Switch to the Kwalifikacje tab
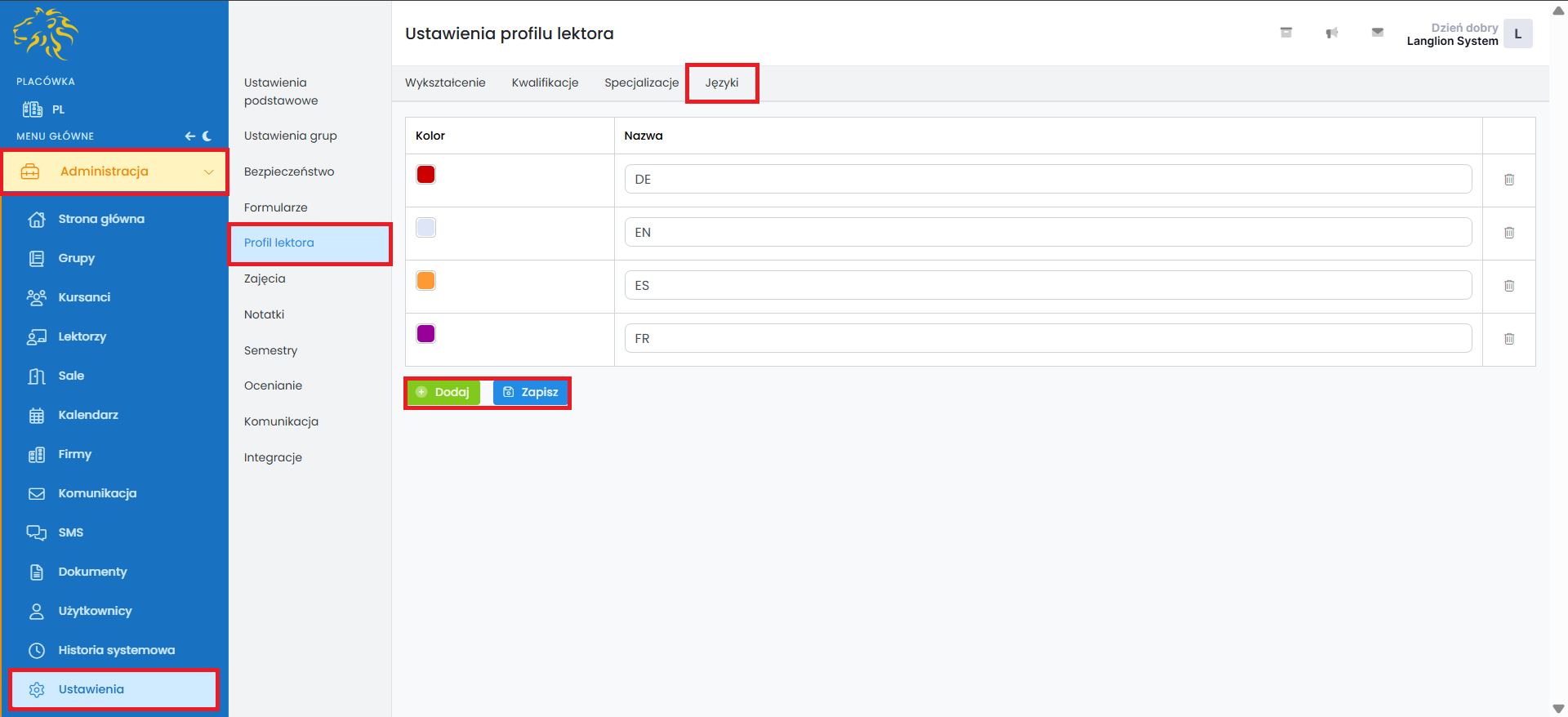1568x717 pixels. coord(545,82)
